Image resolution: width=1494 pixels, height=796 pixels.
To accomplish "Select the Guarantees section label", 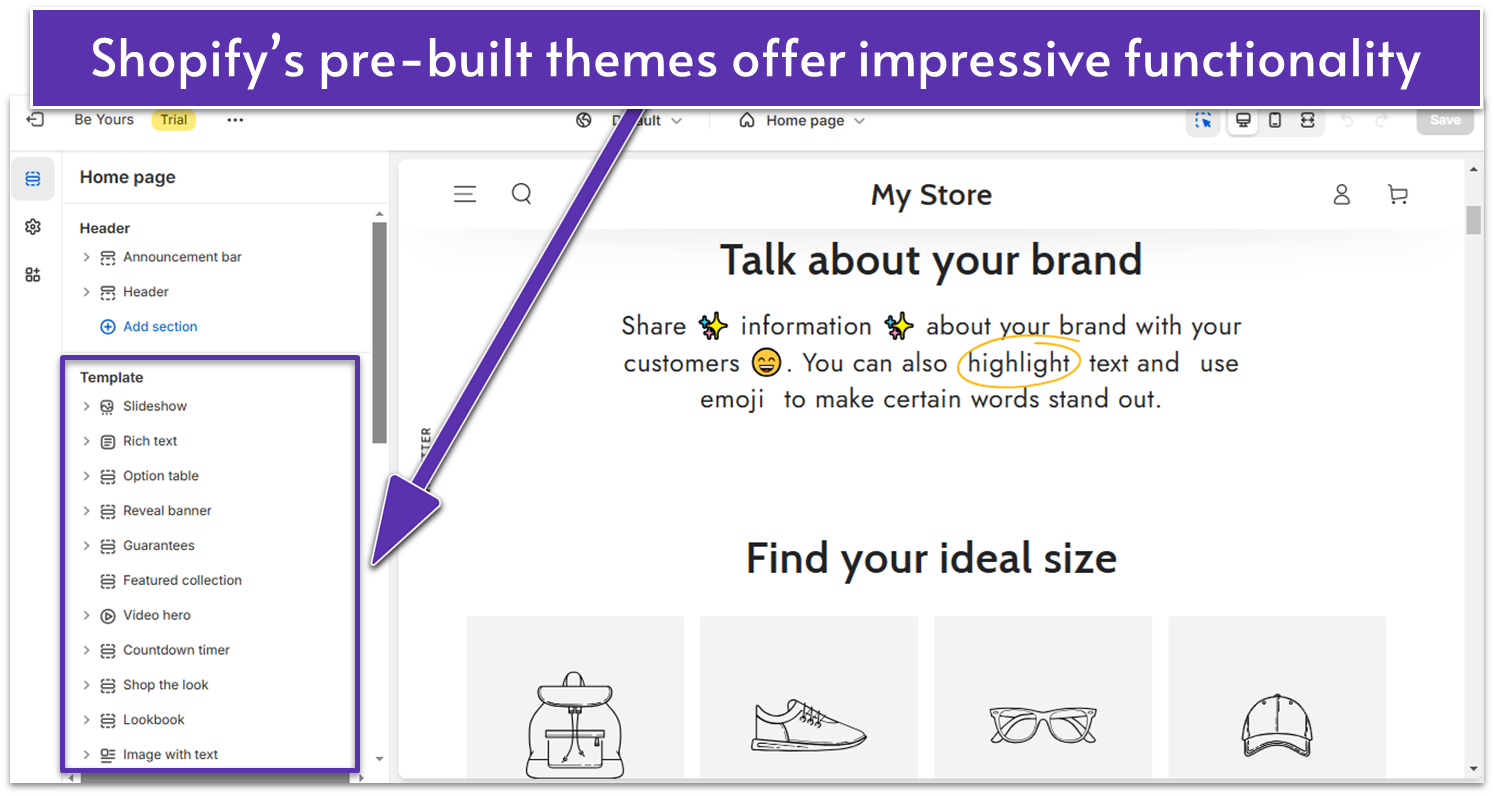I will coord(159,546).
